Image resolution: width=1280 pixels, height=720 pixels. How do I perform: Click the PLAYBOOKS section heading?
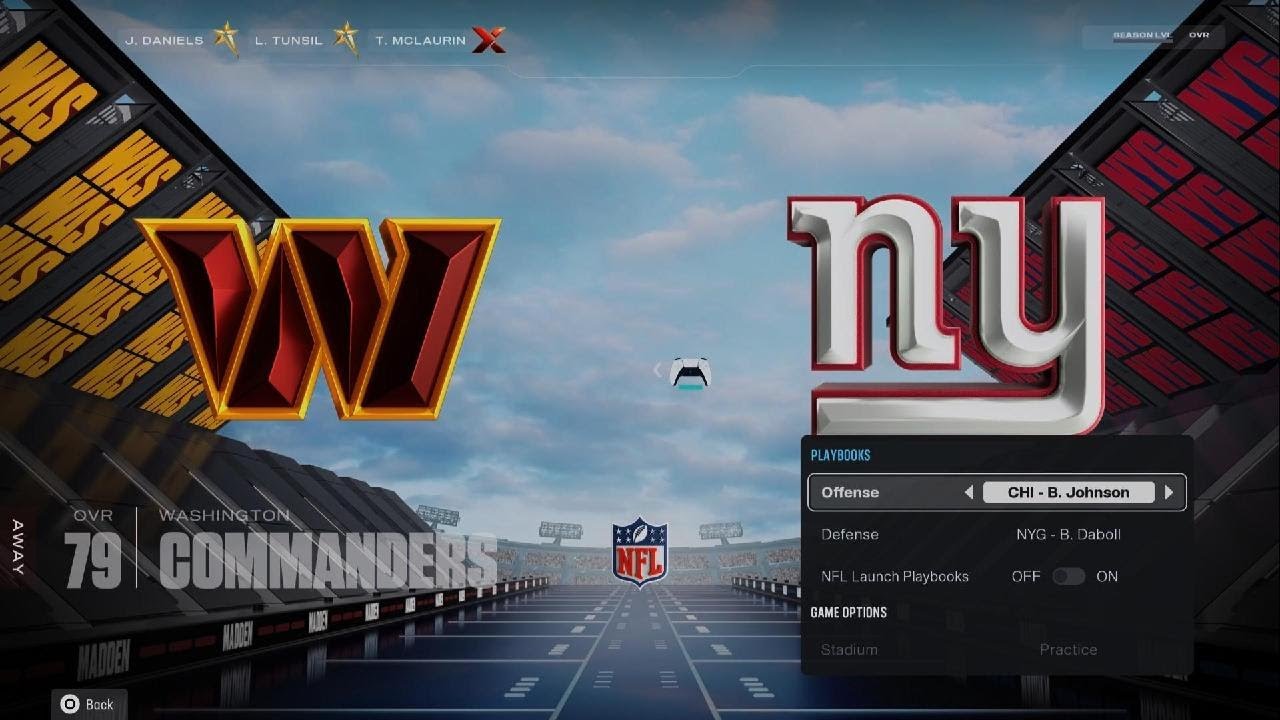(x=840, y=455)
